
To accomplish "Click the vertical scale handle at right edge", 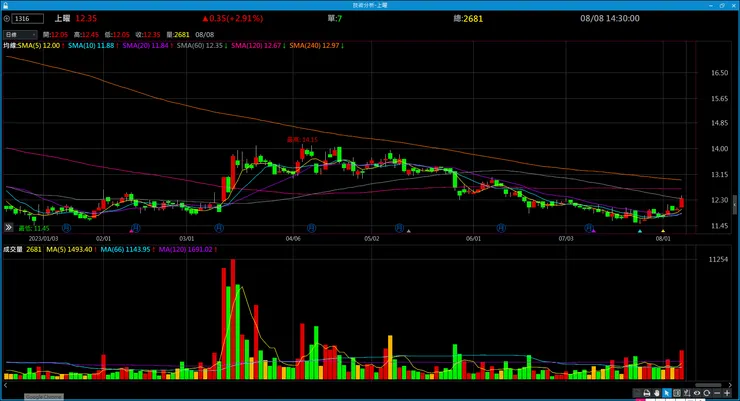I will click(x=735, y=204).
